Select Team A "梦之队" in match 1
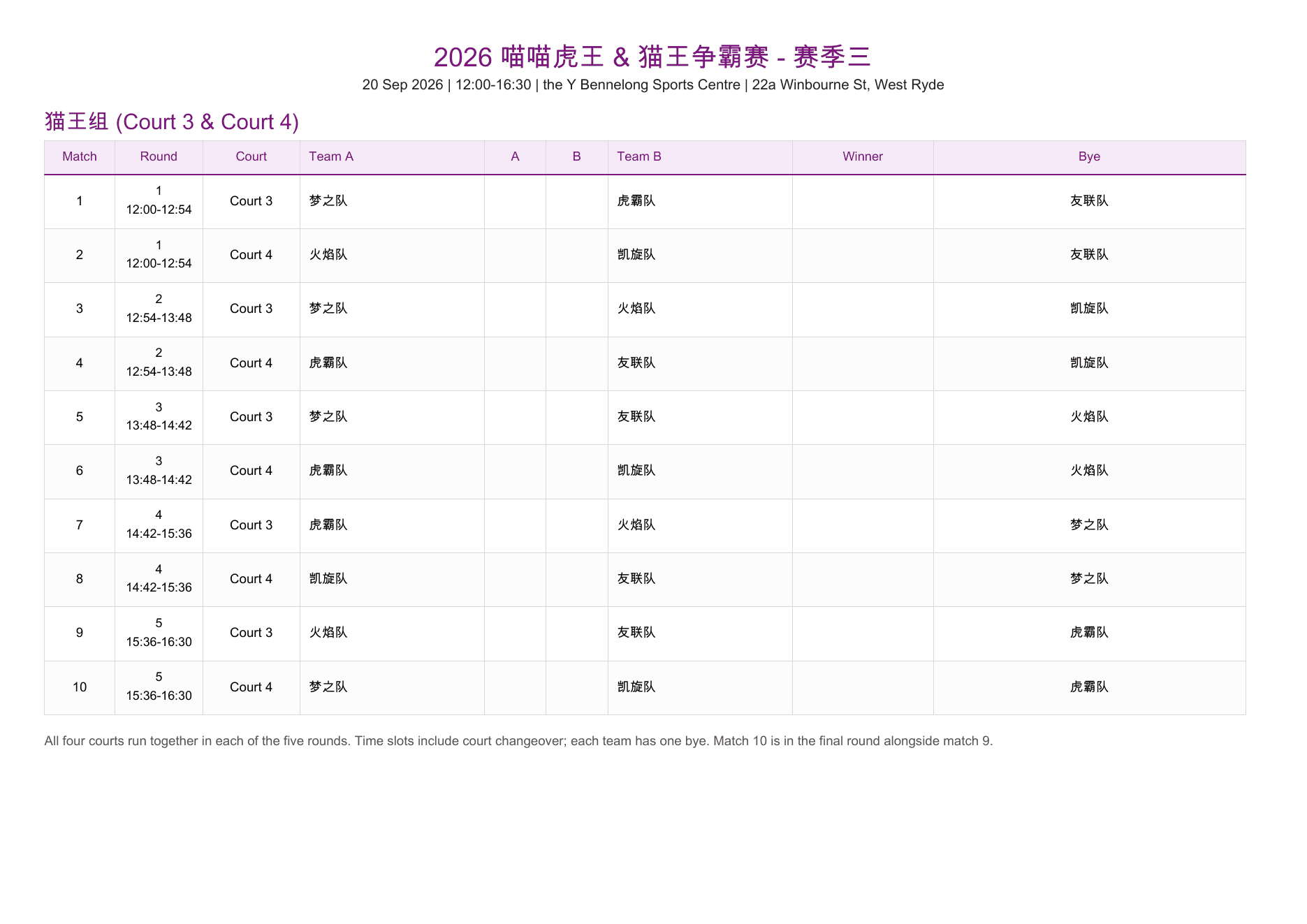 (x=328, y=201)
